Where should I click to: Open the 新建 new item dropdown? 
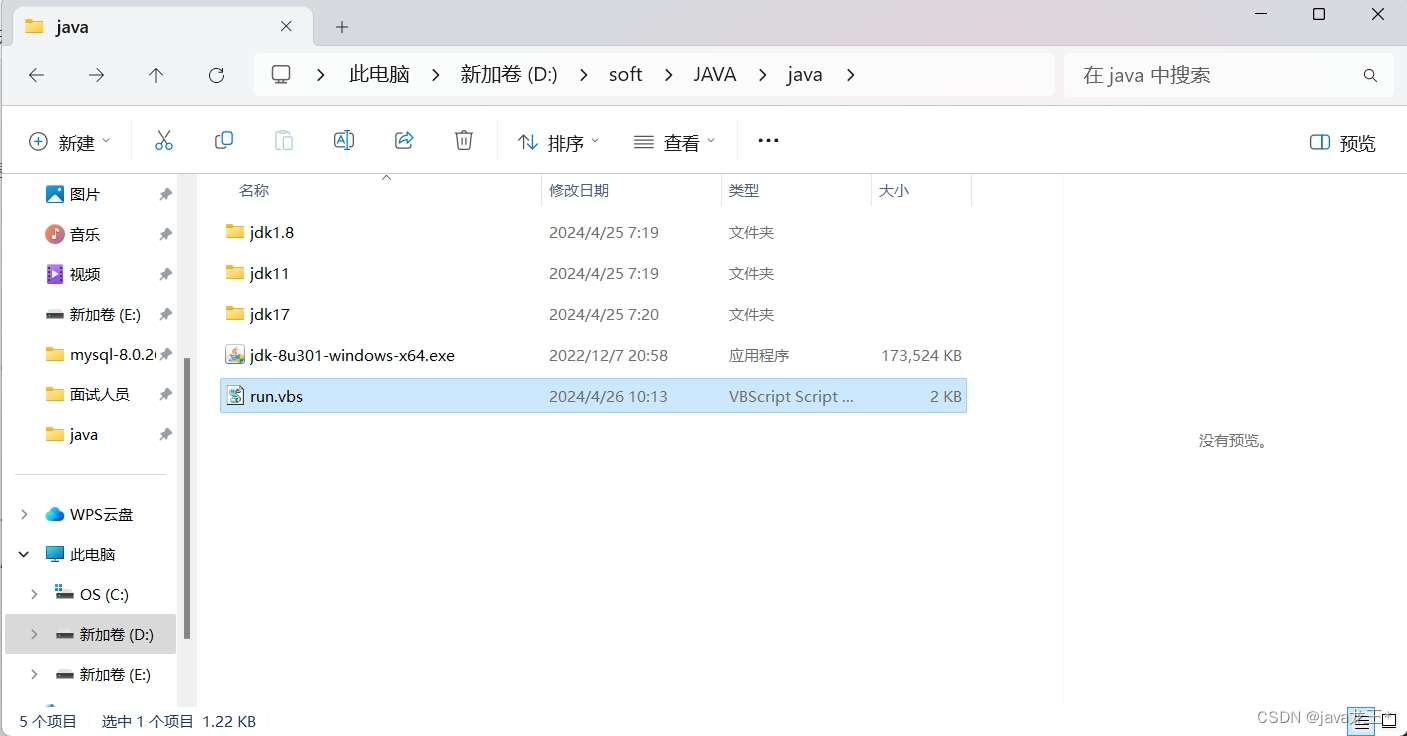(69, 142)
